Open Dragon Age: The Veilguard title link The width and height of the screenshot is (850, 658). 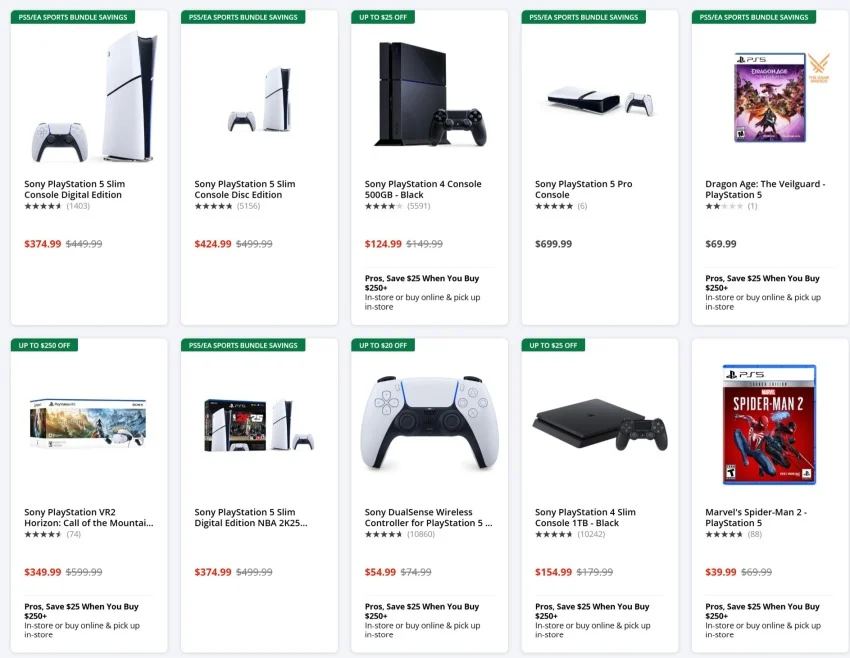coord(765,189)
